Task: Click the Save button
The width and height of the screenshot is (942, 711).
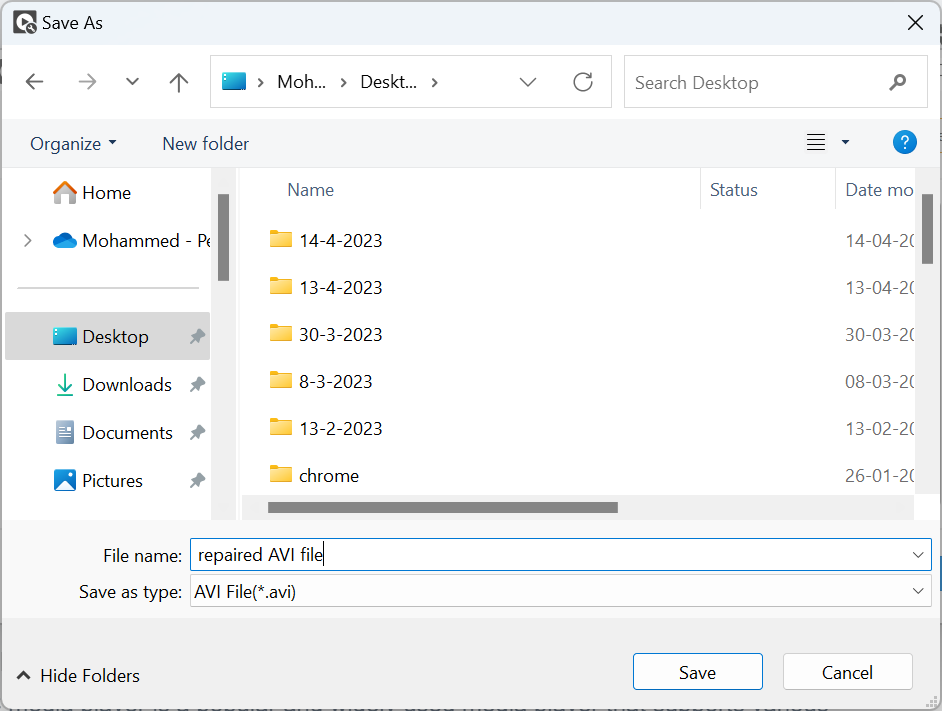Action: click(x=697, y=673)
